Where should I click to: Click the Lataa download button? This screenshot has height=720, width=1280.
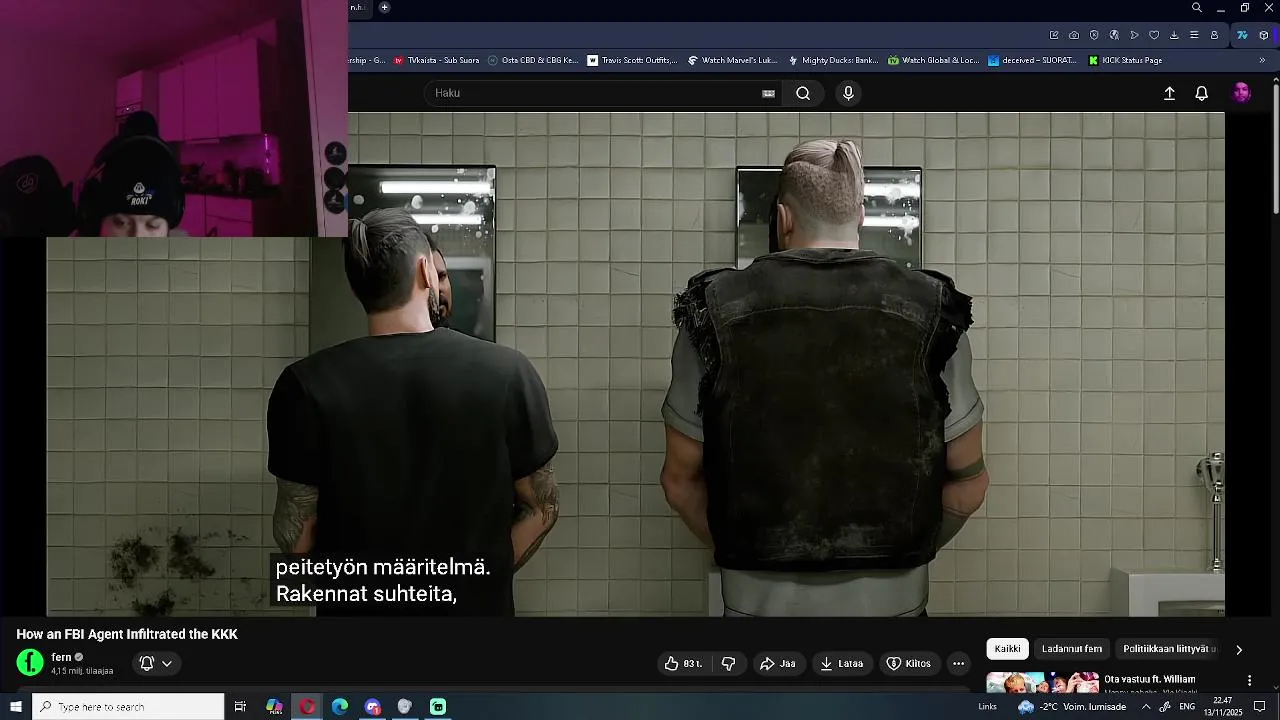click(842, 663)
